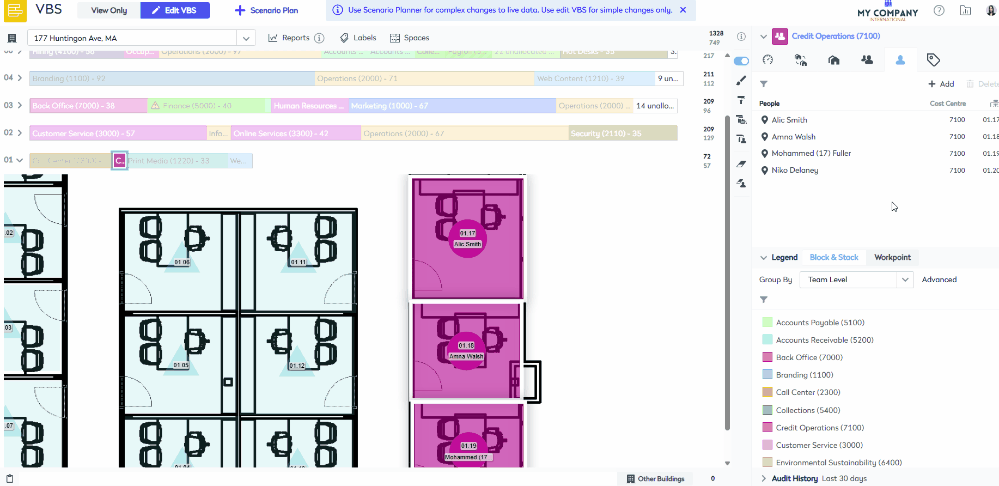999x486 pixels.
Task: Toggle the blue switch above brush tool
Action: click(741, 61)
